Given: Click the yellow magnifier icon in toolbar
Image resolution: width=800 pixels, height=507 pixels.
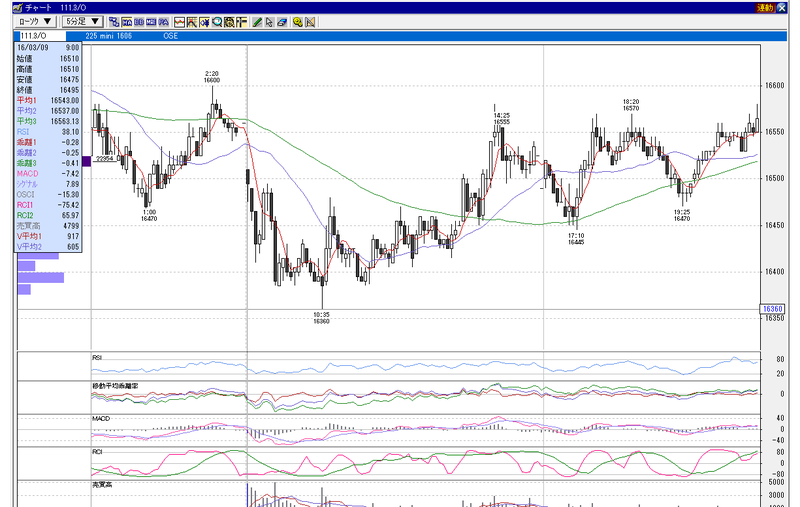Looking at the screenshot, I should tap(297, 21).
